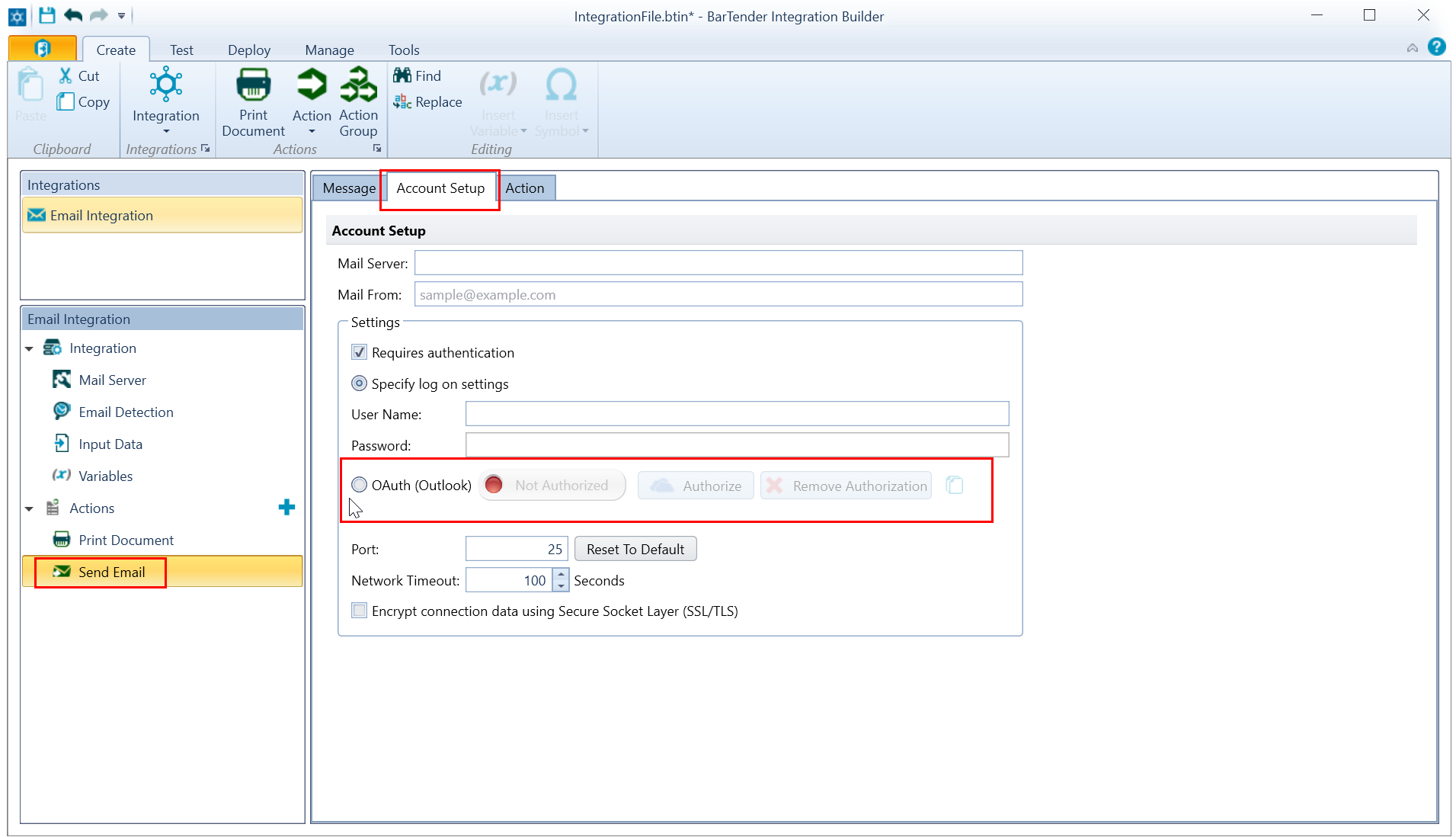Click in the Password field

tap(737, 445)
